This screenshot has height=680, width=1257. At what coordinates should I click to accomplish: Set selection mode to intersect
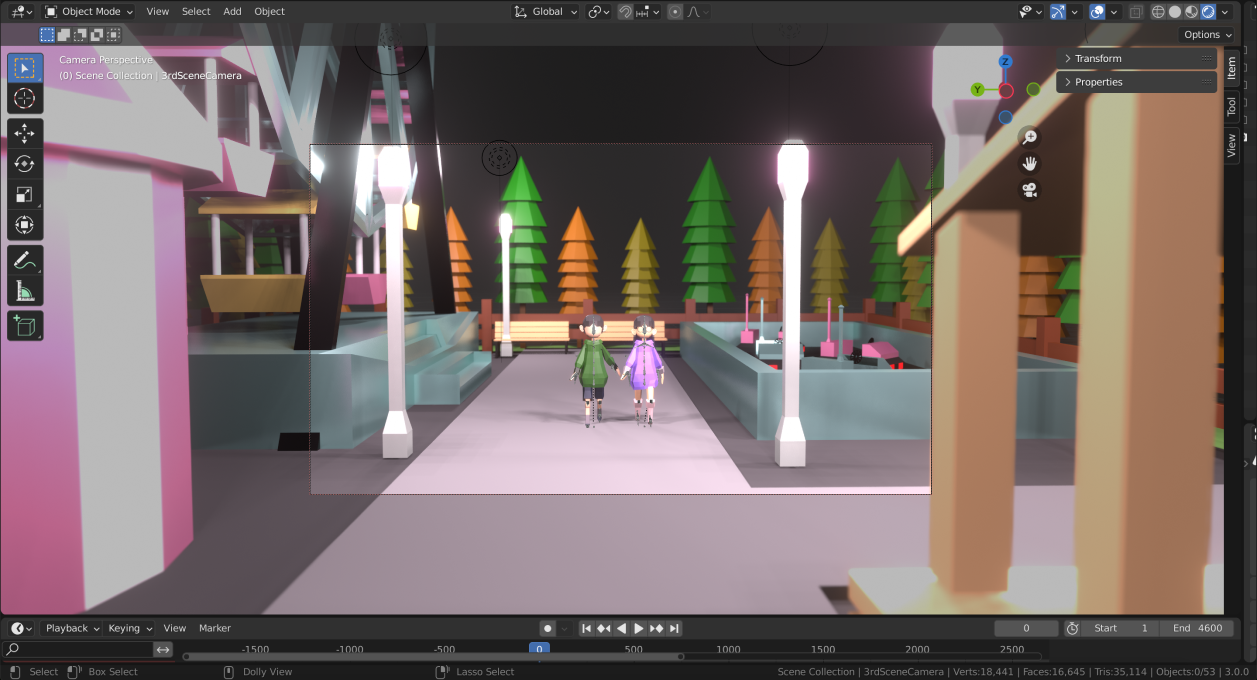click(x=113, y=35)
